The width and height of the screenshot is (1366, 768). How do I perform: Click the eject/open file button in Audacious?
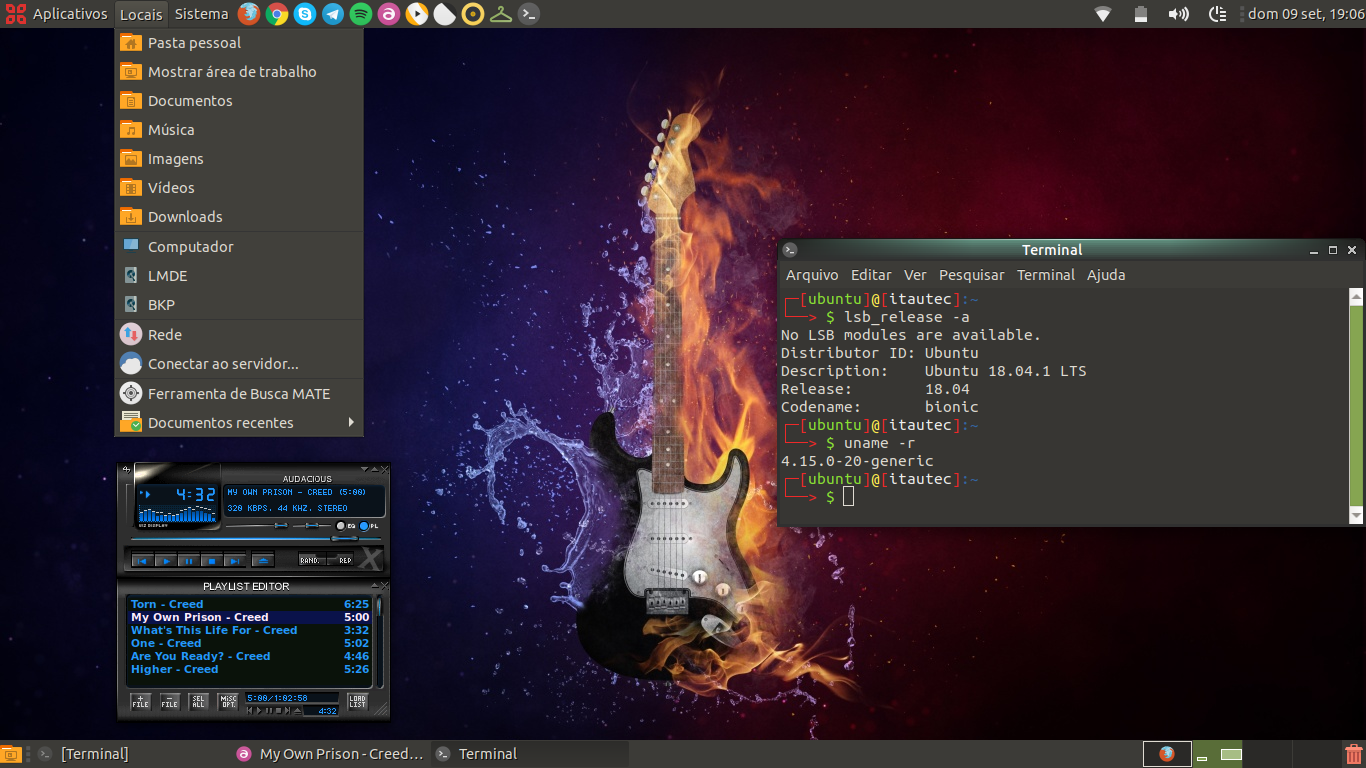[263, 560]
